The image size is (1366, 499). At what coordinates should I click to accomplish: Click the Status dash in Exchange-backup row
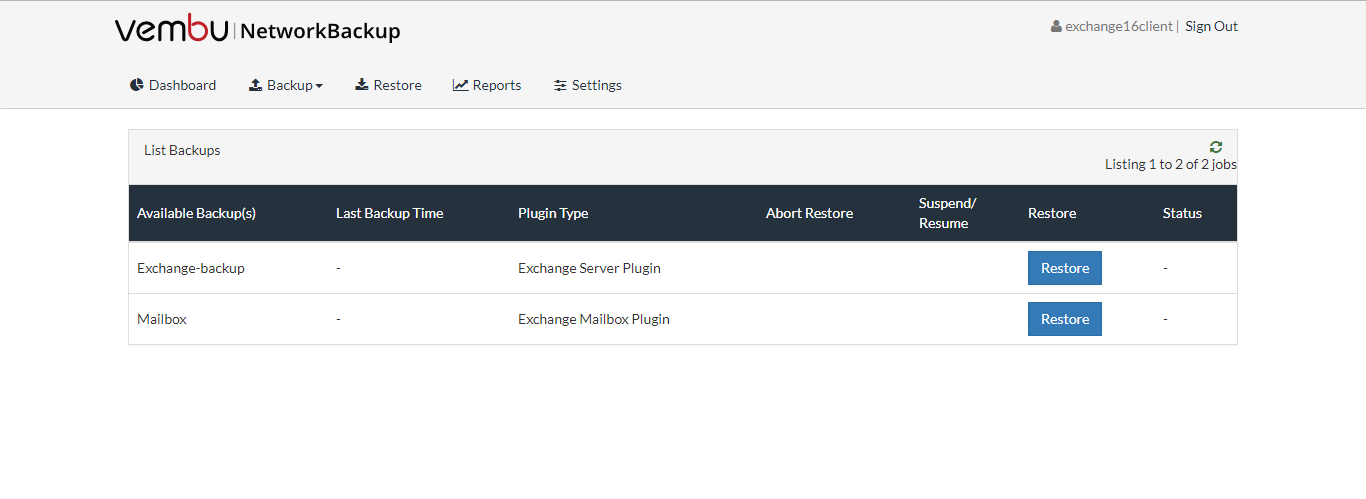point(1165,268)
